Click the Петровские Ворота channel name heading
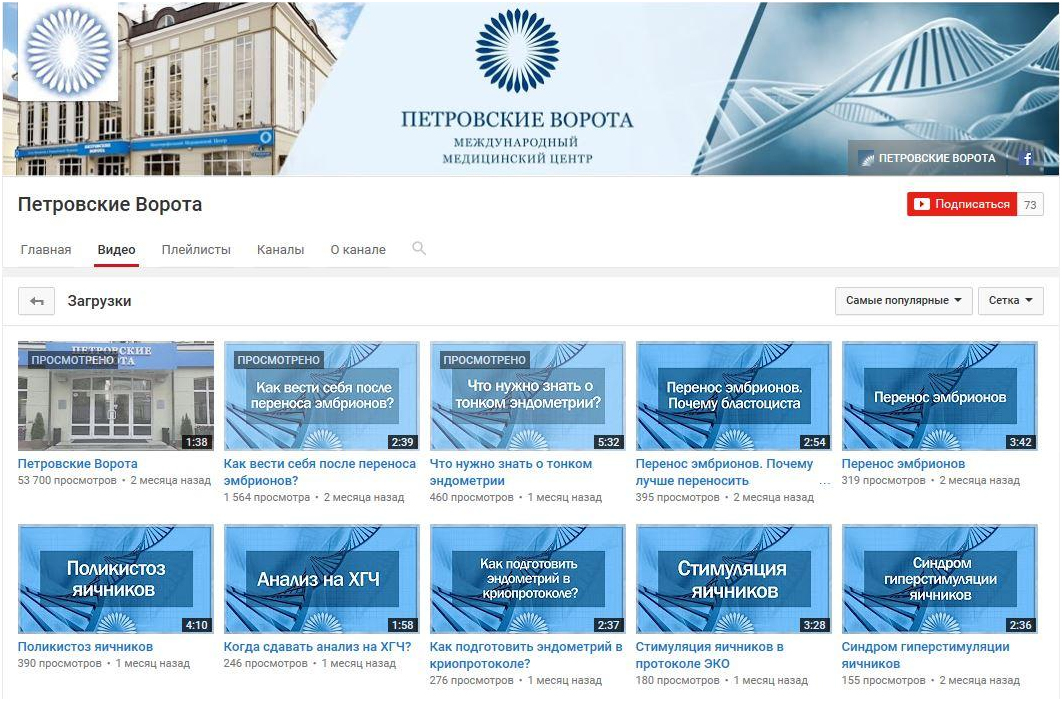The image size is (1062, 701). pyautogui.click(x=110, y=205)
